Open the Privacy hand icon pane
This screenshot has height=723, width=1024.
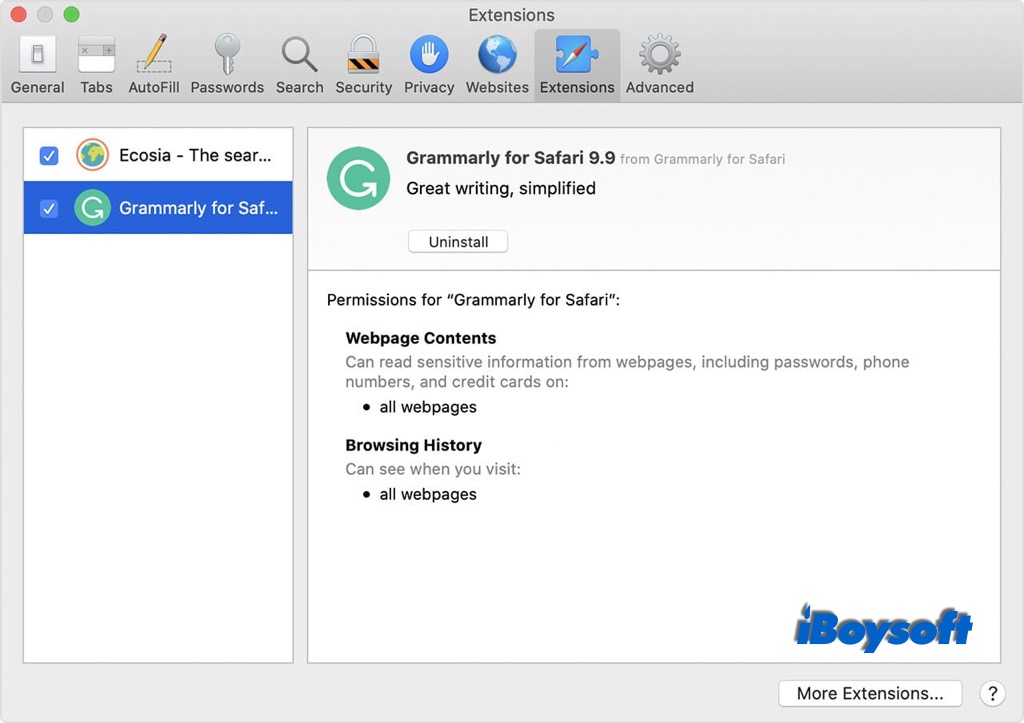pyautogui.click(x=429, y=64)
